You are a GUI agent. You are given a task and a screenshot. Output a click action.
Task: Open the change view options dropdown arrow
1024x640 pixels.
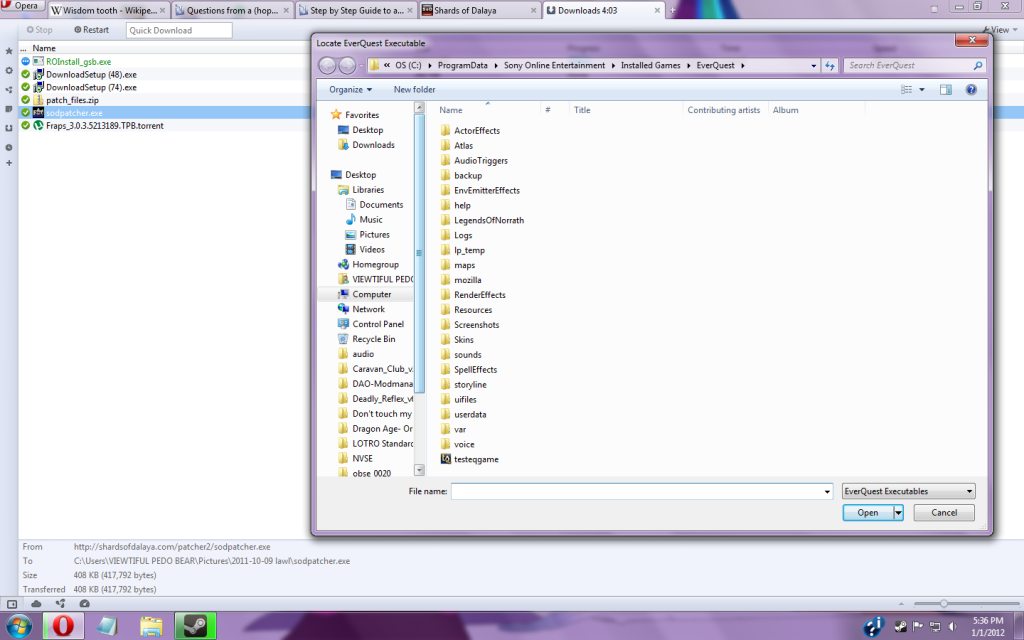(921, 89)
